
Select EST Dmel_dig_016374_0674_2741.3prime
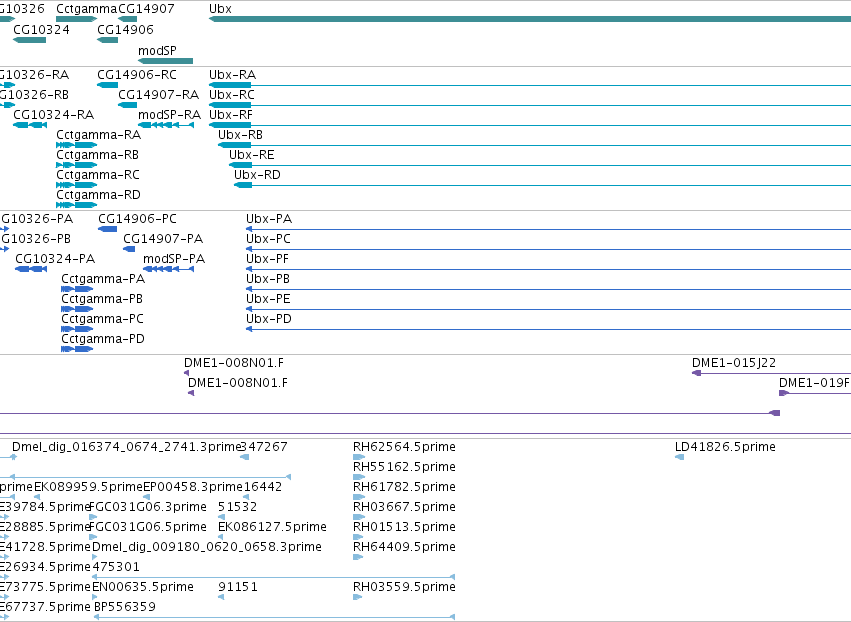pos(126,447)
